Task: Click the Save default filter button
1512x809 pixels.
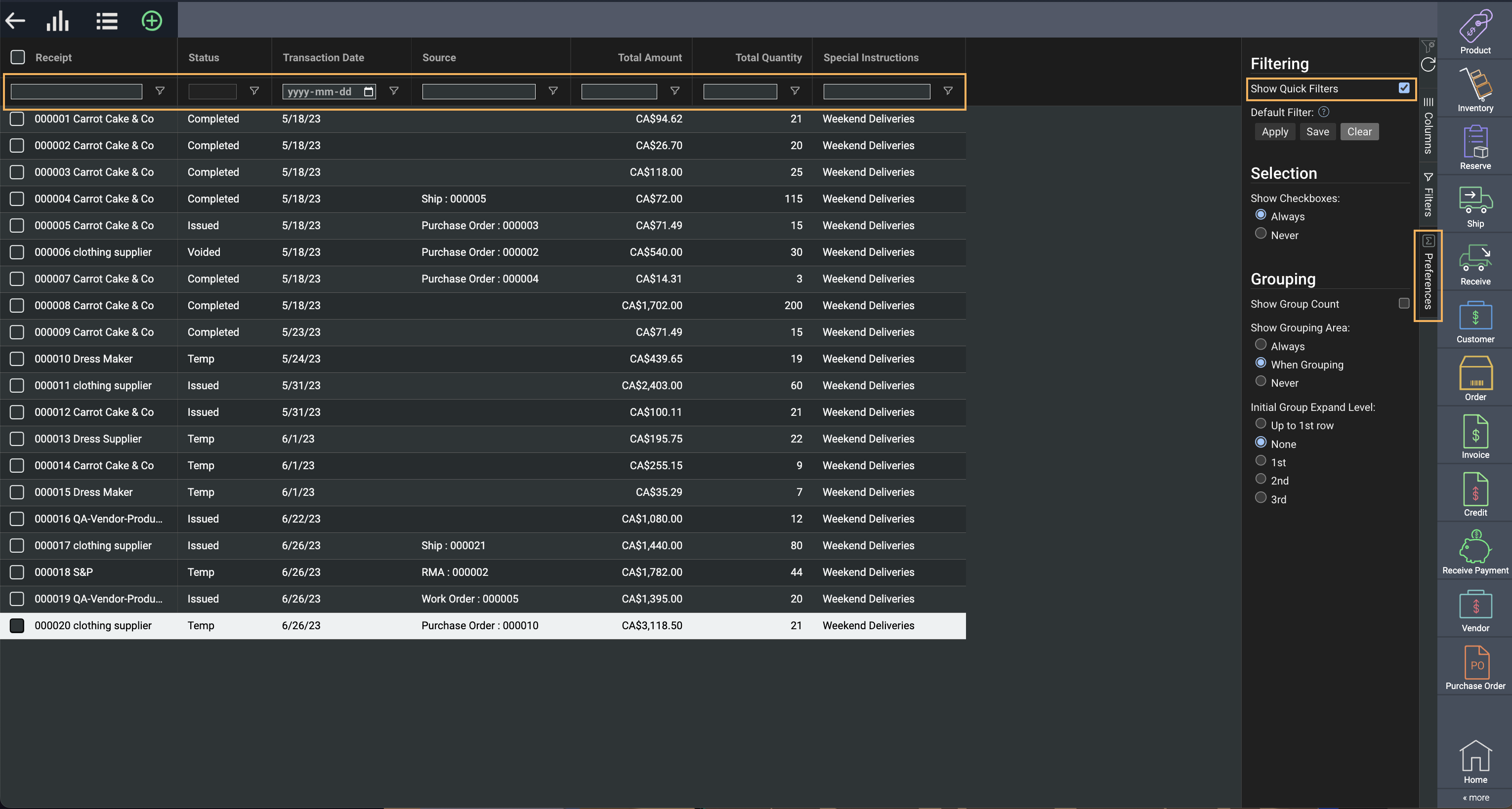Action: (1317, 131)
